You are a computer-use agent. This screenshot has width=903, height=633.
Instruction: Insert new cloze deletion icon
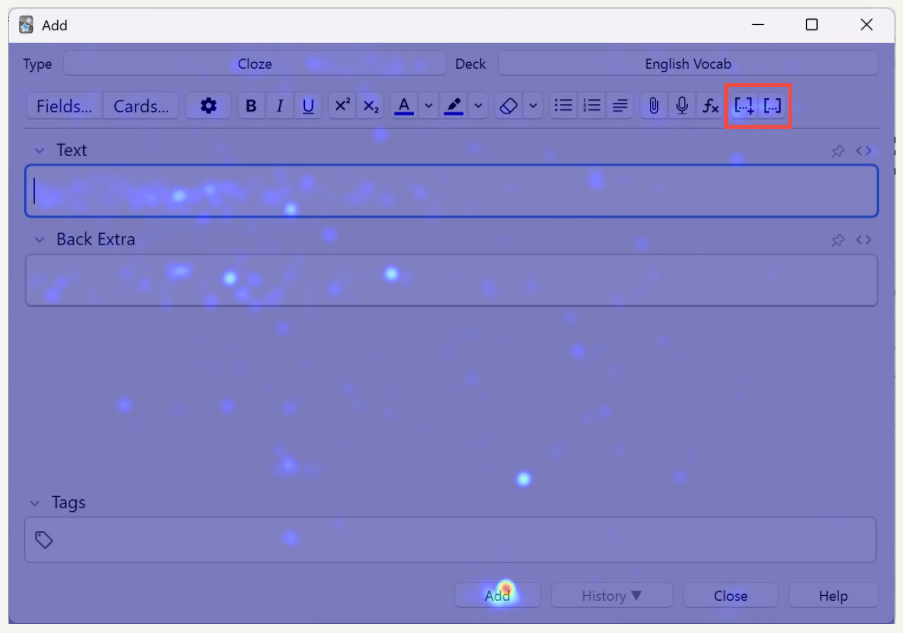tap(744, 106)
